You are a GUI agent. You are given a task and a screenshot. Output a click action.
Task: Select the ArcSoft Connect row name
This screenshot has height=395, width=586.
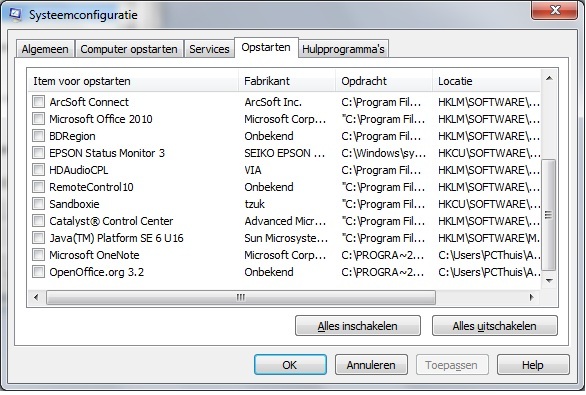[89, 102]
